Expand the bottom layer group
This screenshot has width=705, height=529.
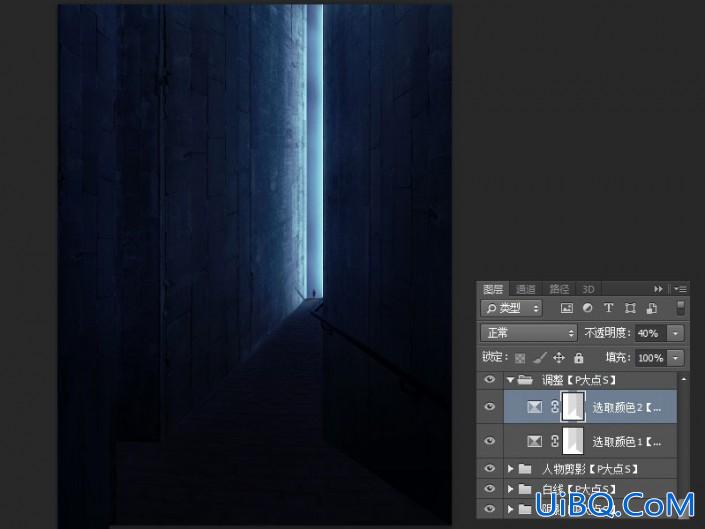pos(510,509)
